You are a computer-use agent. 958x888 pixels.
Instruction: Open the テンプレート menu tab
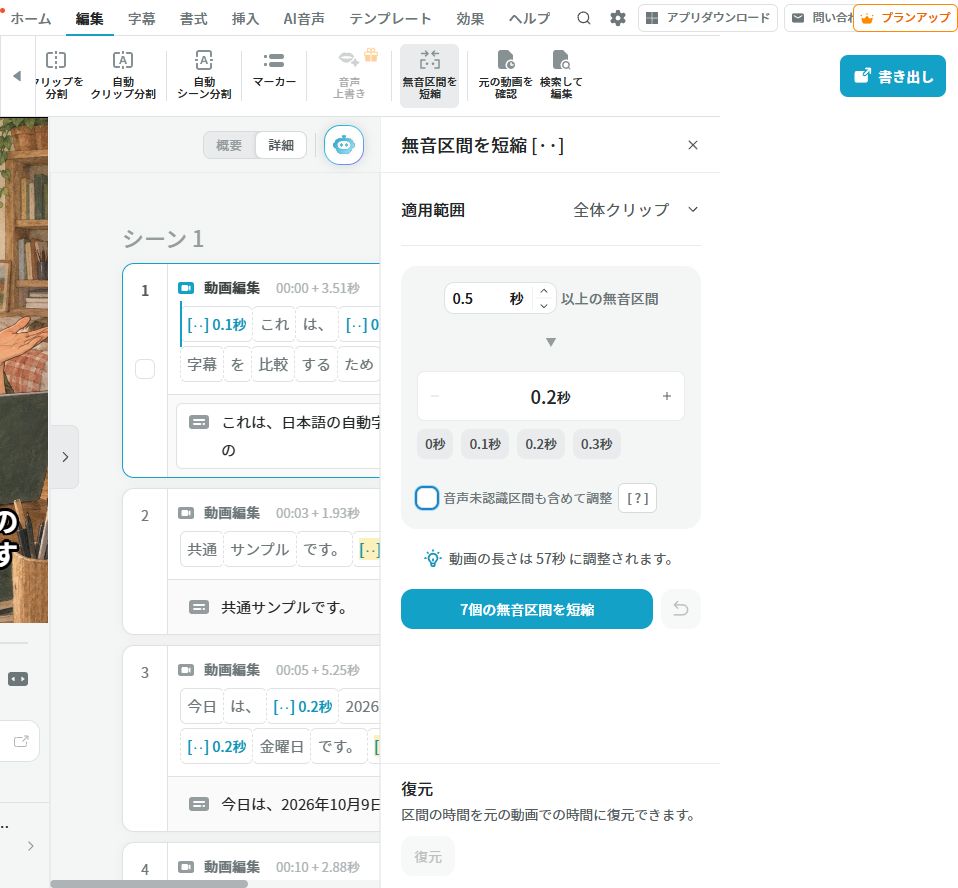[x=390, y=18]
